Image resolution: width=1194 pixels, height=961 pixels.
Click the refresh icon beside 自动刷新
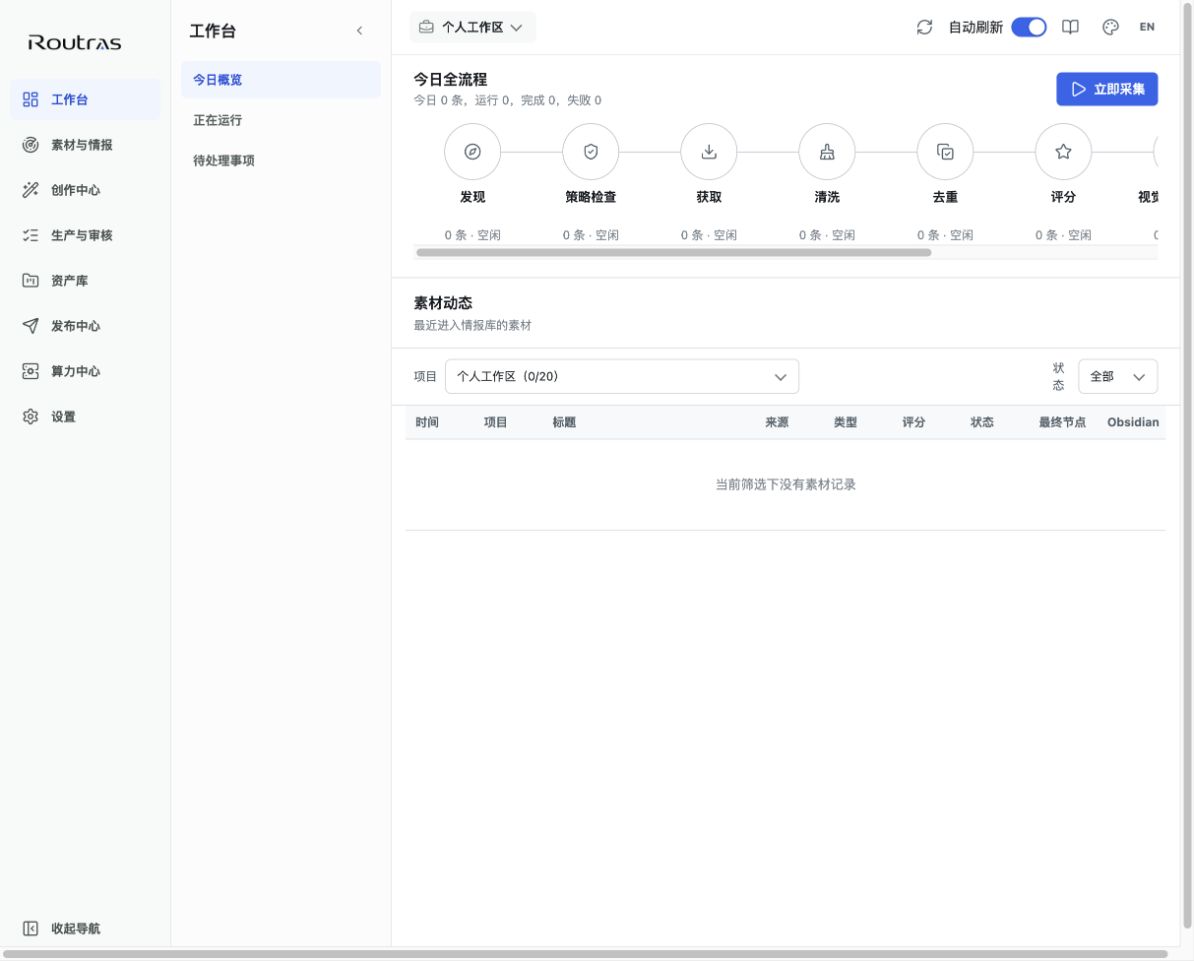click(x=924, y=27)
